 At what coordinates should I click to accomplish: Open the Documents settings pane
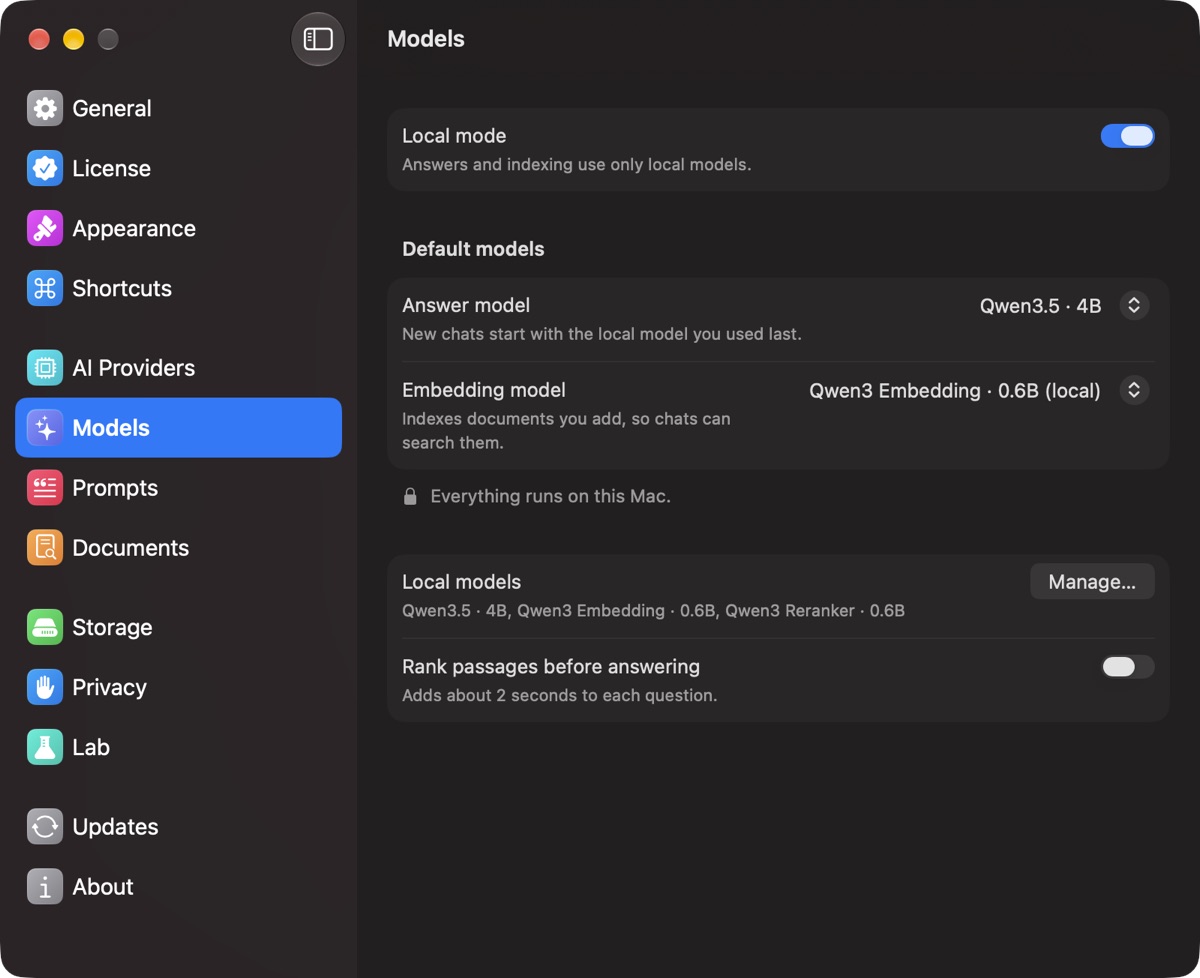tap(178, 548)
